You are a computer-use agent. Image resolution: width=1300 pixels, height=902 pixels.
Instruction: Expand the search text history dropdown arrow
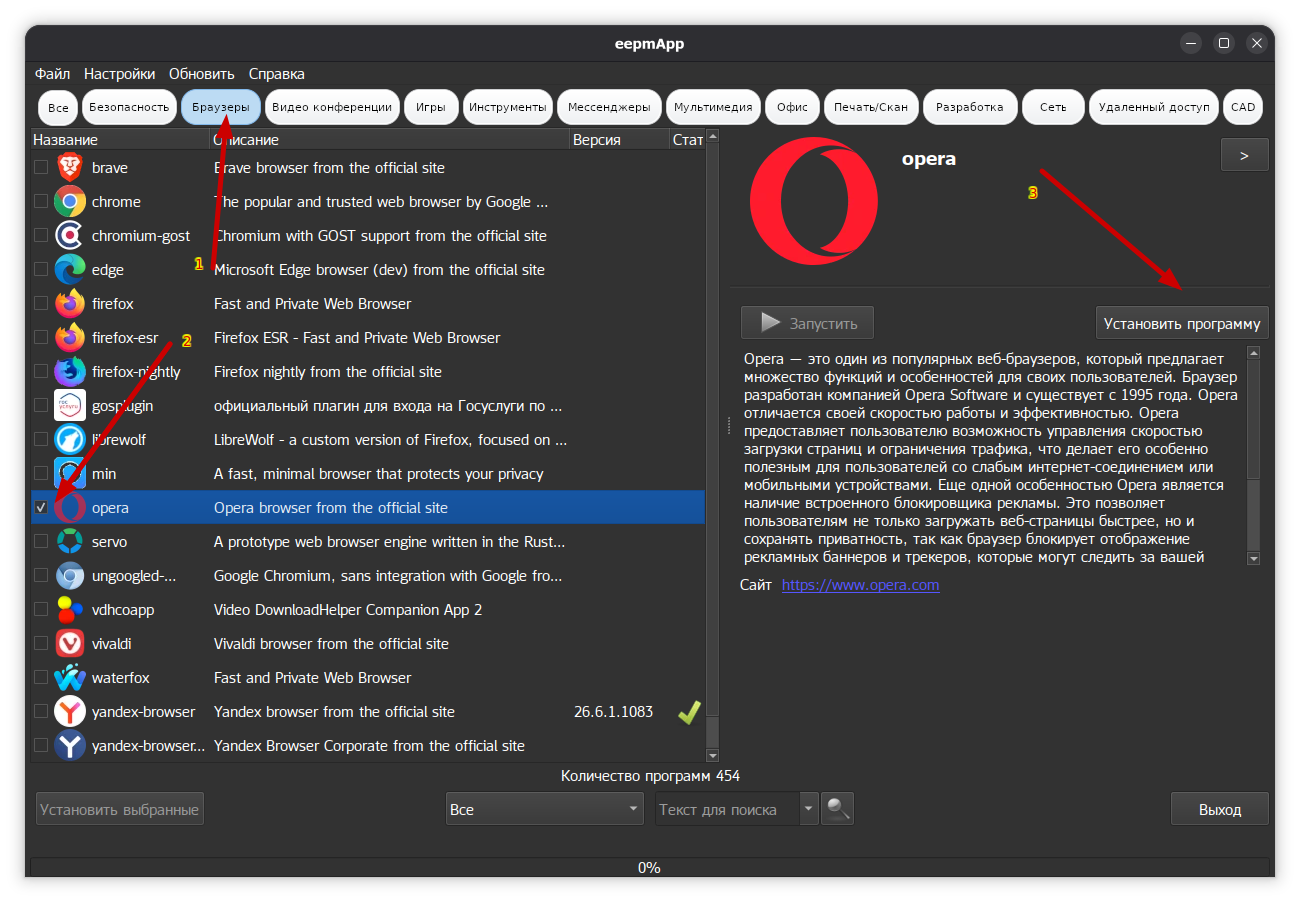tap(809, 809)
